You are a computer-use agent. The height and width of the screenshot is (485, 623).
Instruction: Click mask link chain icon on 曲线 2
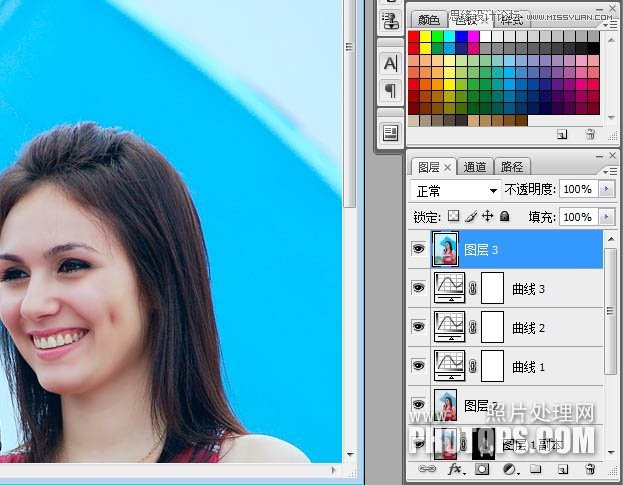472,327
